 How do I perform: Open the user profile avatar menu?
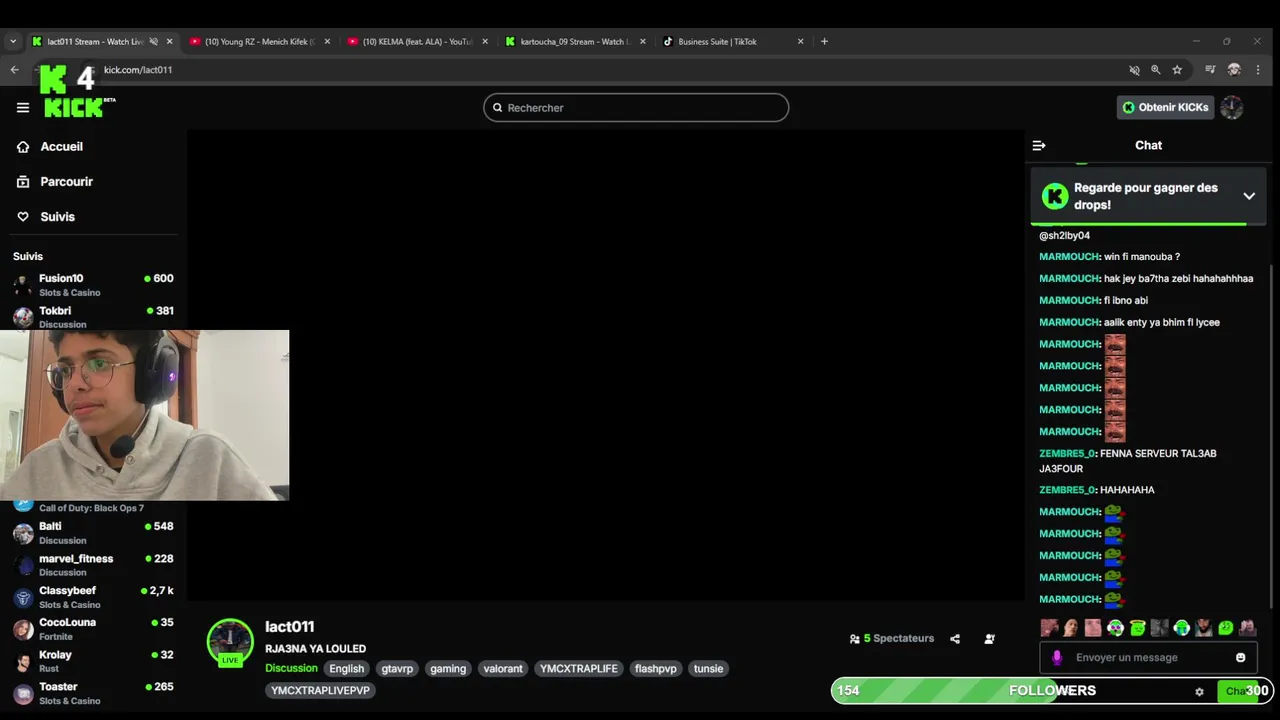pyautogui.click(x=1232, y=107)
